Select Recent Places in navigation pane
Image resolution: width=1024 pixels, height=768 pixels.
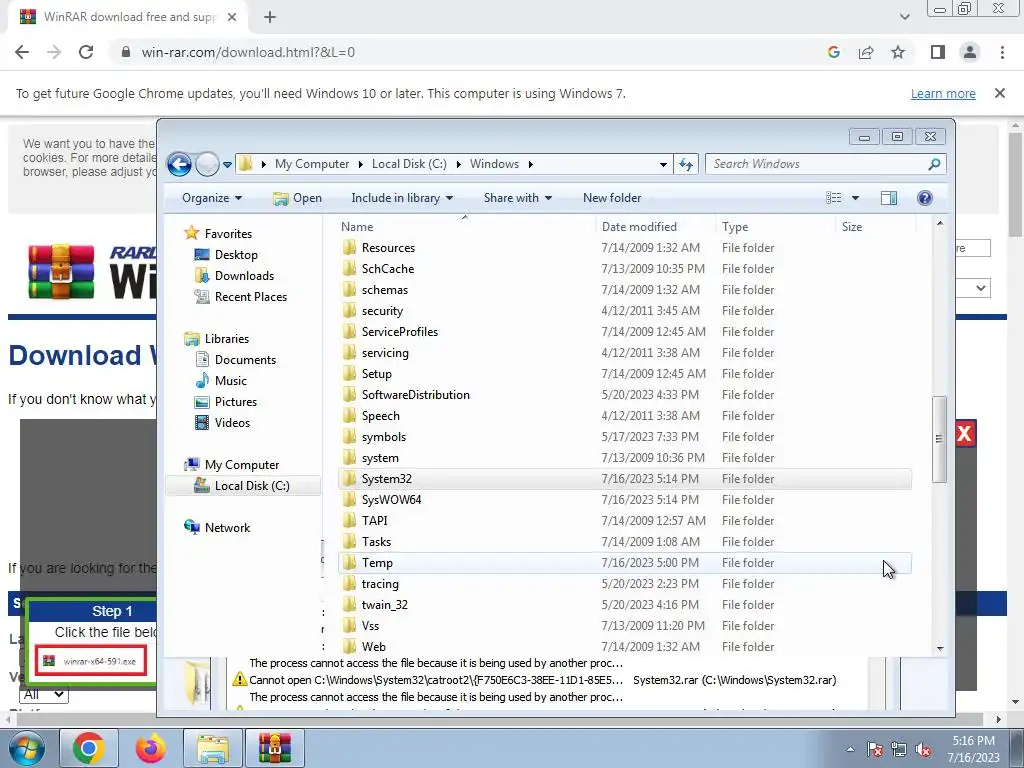pyautogui.click(x=250, y=296)
